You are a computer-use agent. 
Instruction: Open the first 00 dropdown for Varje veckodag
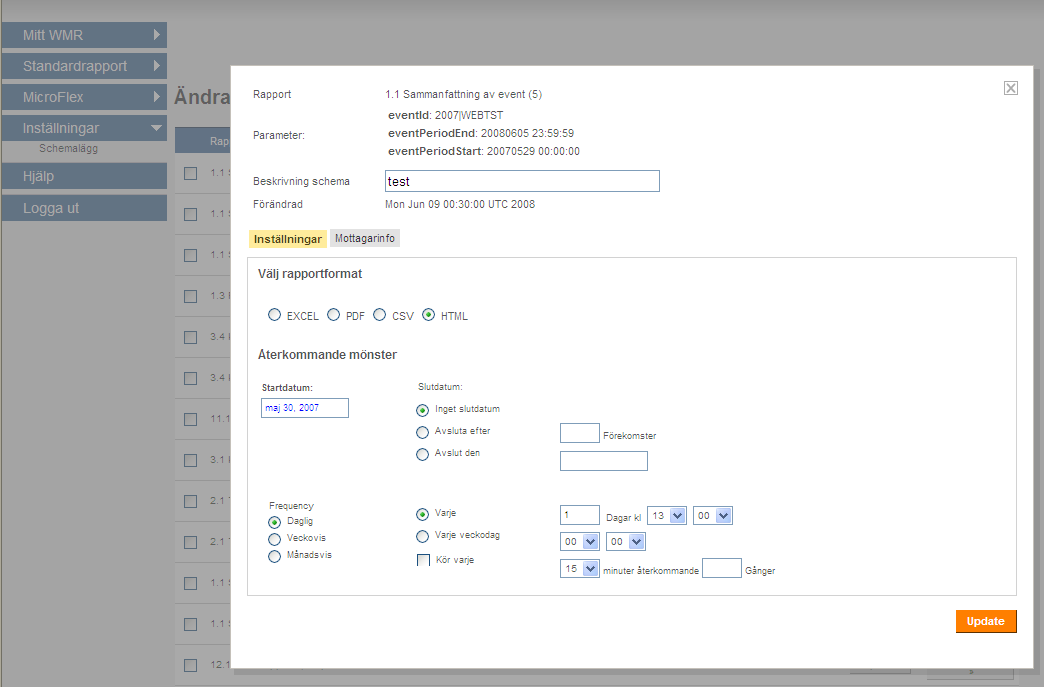pos(580,541)
